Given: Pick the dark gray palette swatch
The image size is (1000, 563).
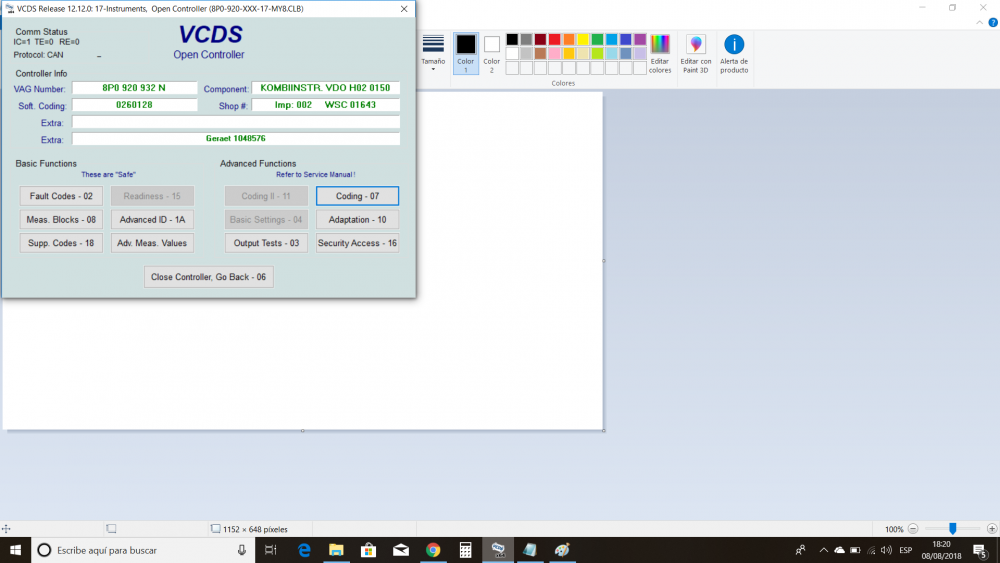Looking at the screenshot, I should tap(526, 40).
